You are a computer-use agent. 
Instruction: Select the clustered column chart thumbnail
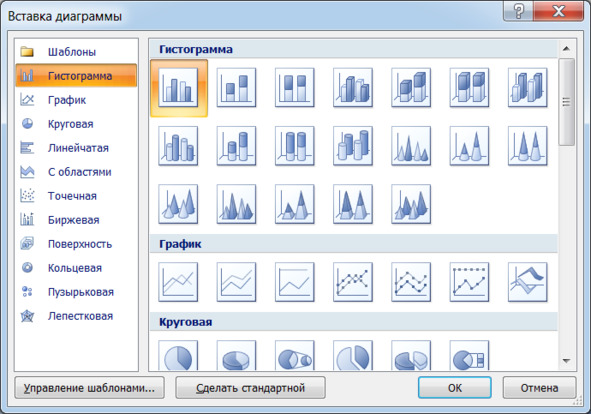click(x=178, y=87)
